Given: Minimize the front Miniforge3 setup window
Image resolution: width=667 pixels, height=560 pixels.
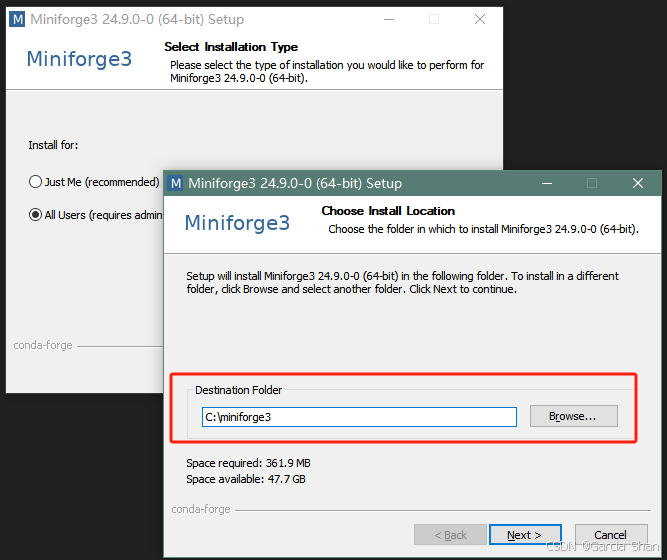Looking at the screenshot, I should click(x=547, y=183).
